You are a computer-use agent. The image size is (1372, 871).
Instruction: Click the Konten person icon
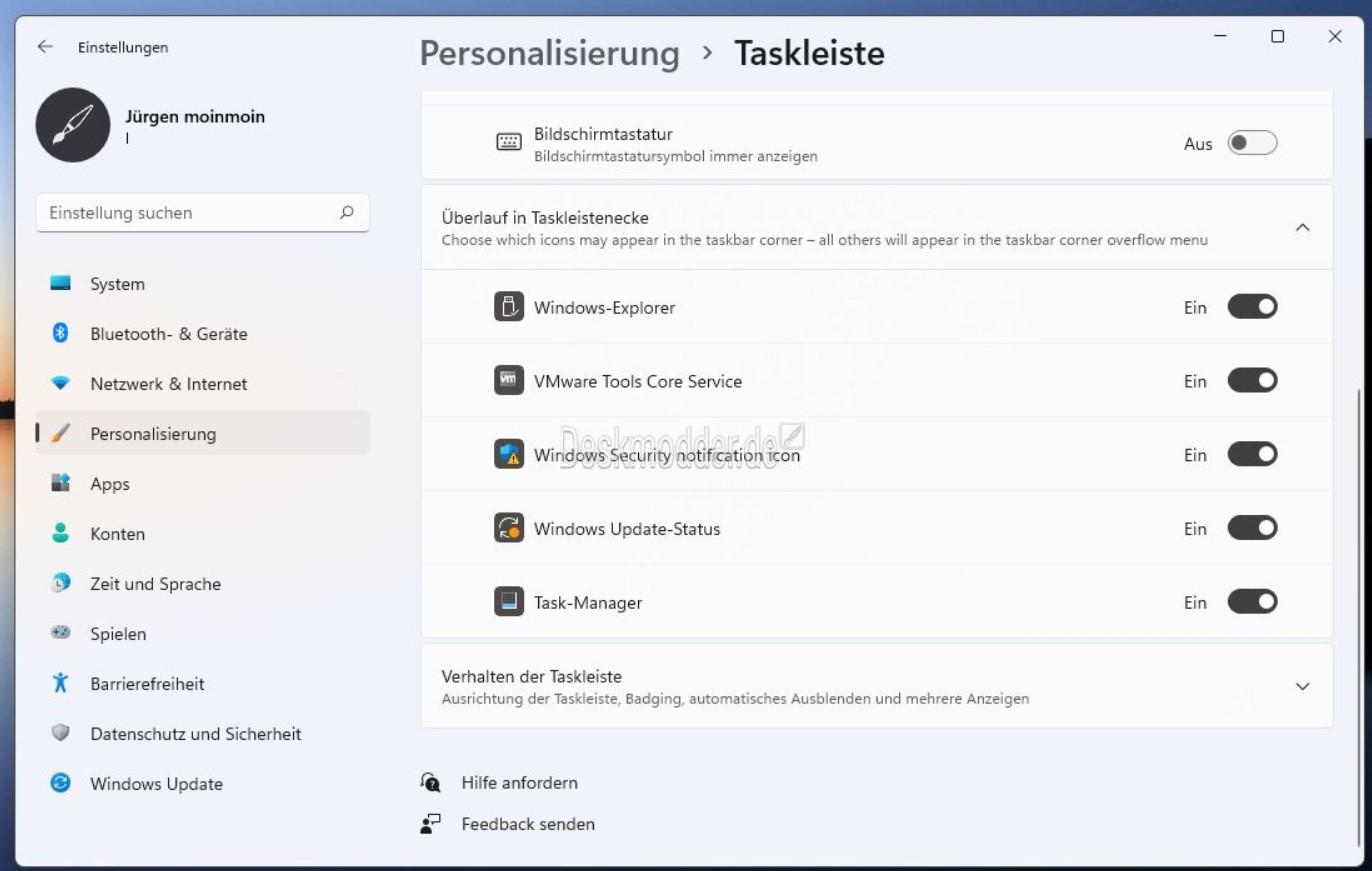pyautogui.click(x=61, y=534)
